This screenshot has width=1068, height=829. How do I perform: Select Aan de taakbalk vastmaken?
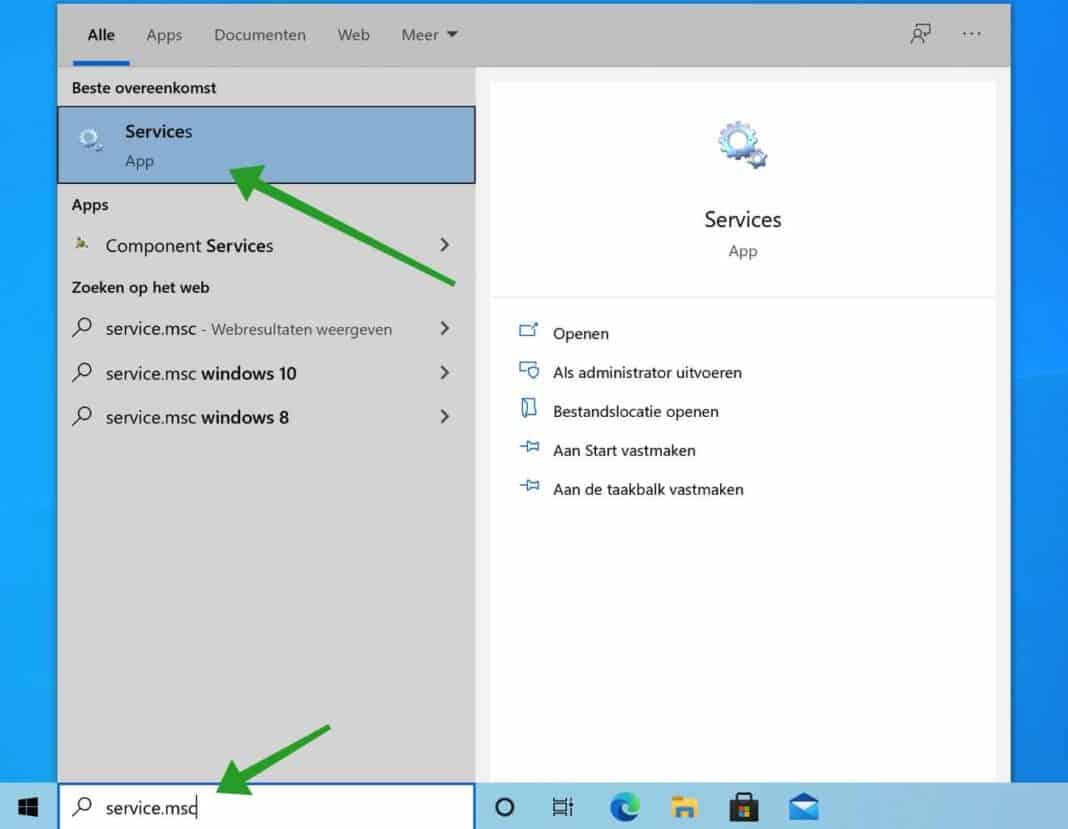coord(647,489)
